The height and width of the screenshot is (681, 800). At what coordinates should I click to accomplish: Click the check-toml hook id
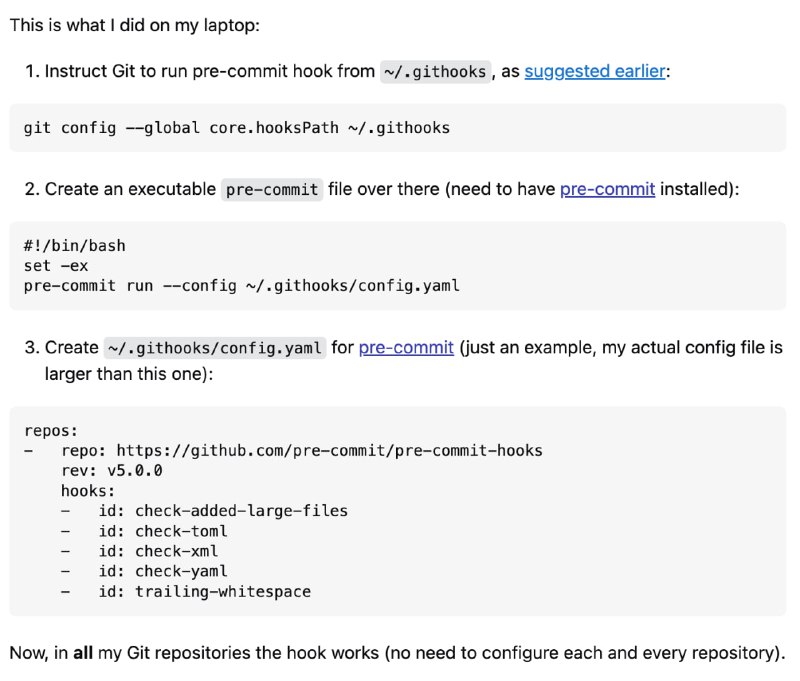click(x=181, y=531)
